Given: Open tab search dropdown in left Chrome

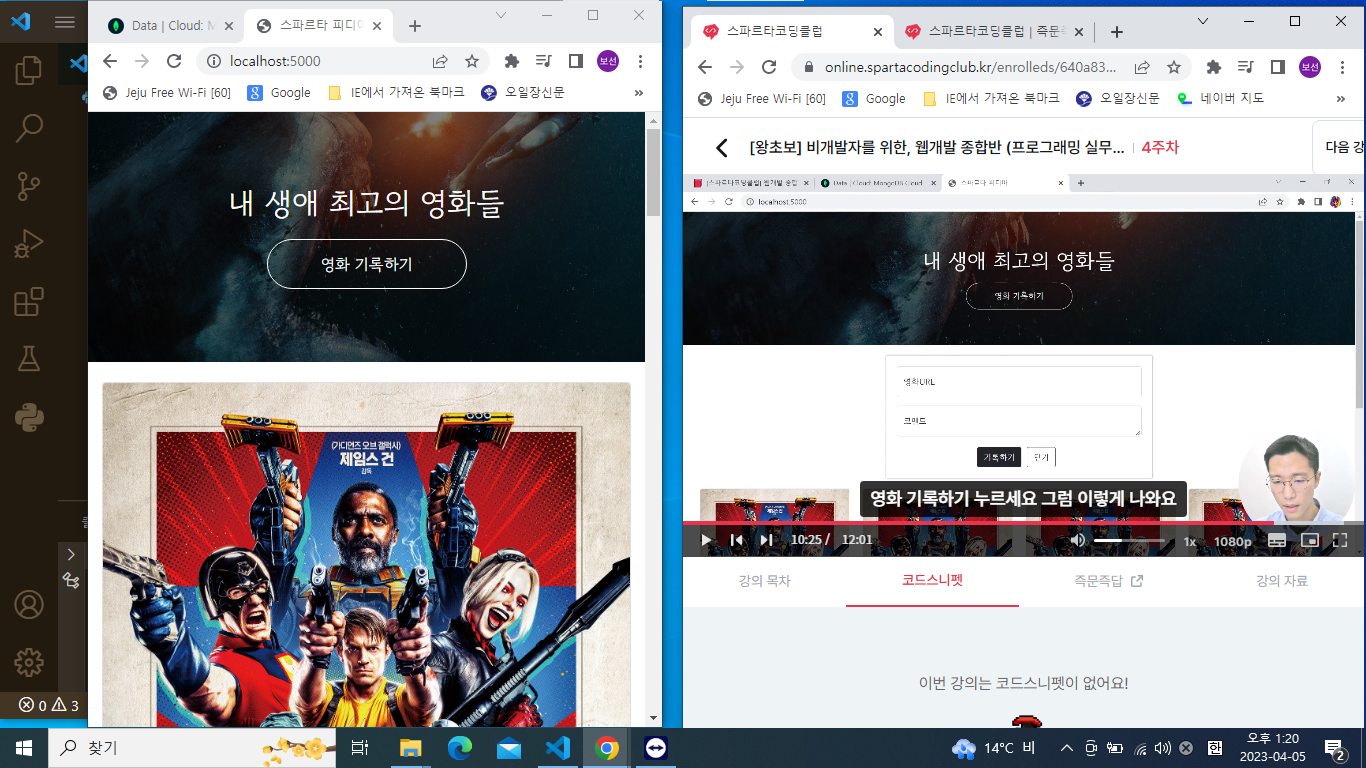Looking at the screenshot, I should pos(501,15).
